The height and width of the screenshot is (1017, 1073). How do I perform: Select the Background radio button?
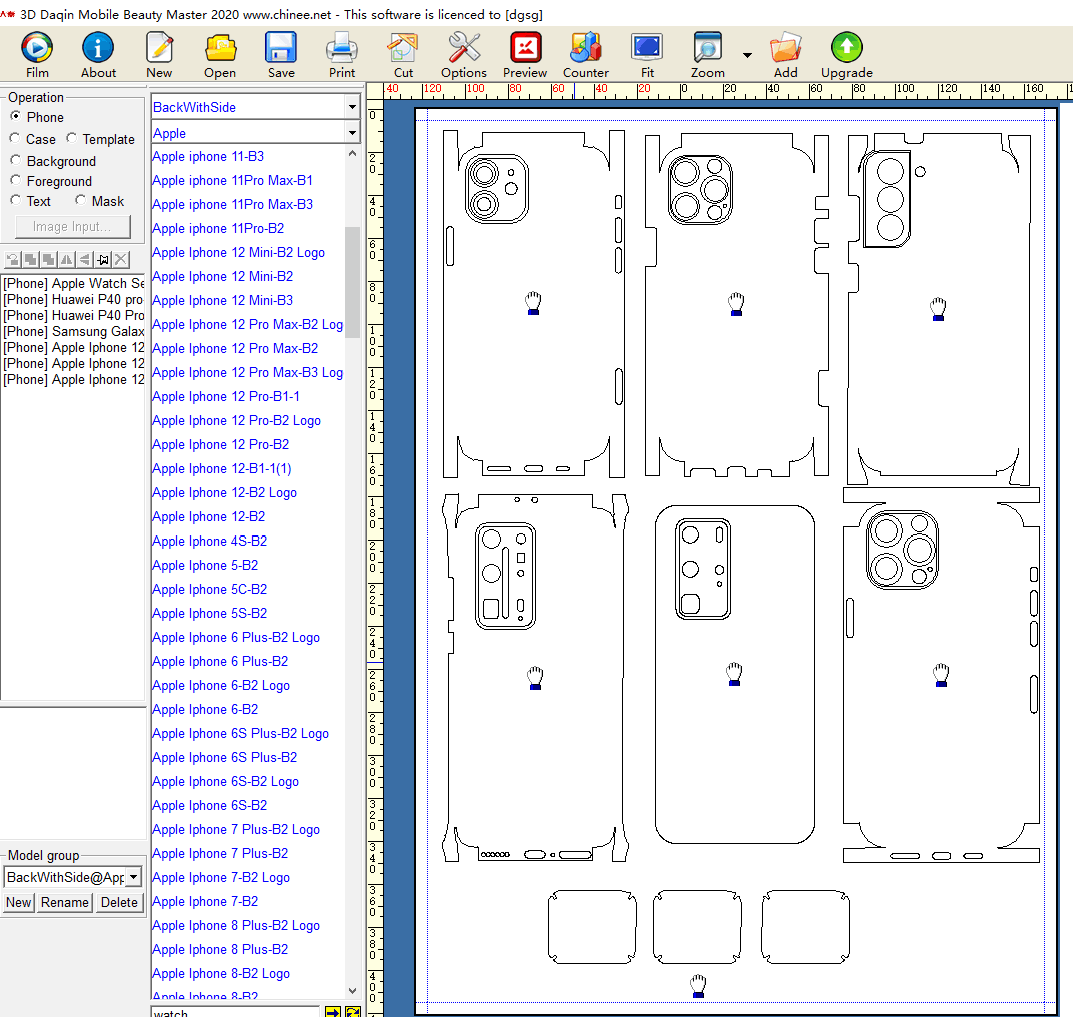pyautogui.click(x=15, y=160)
